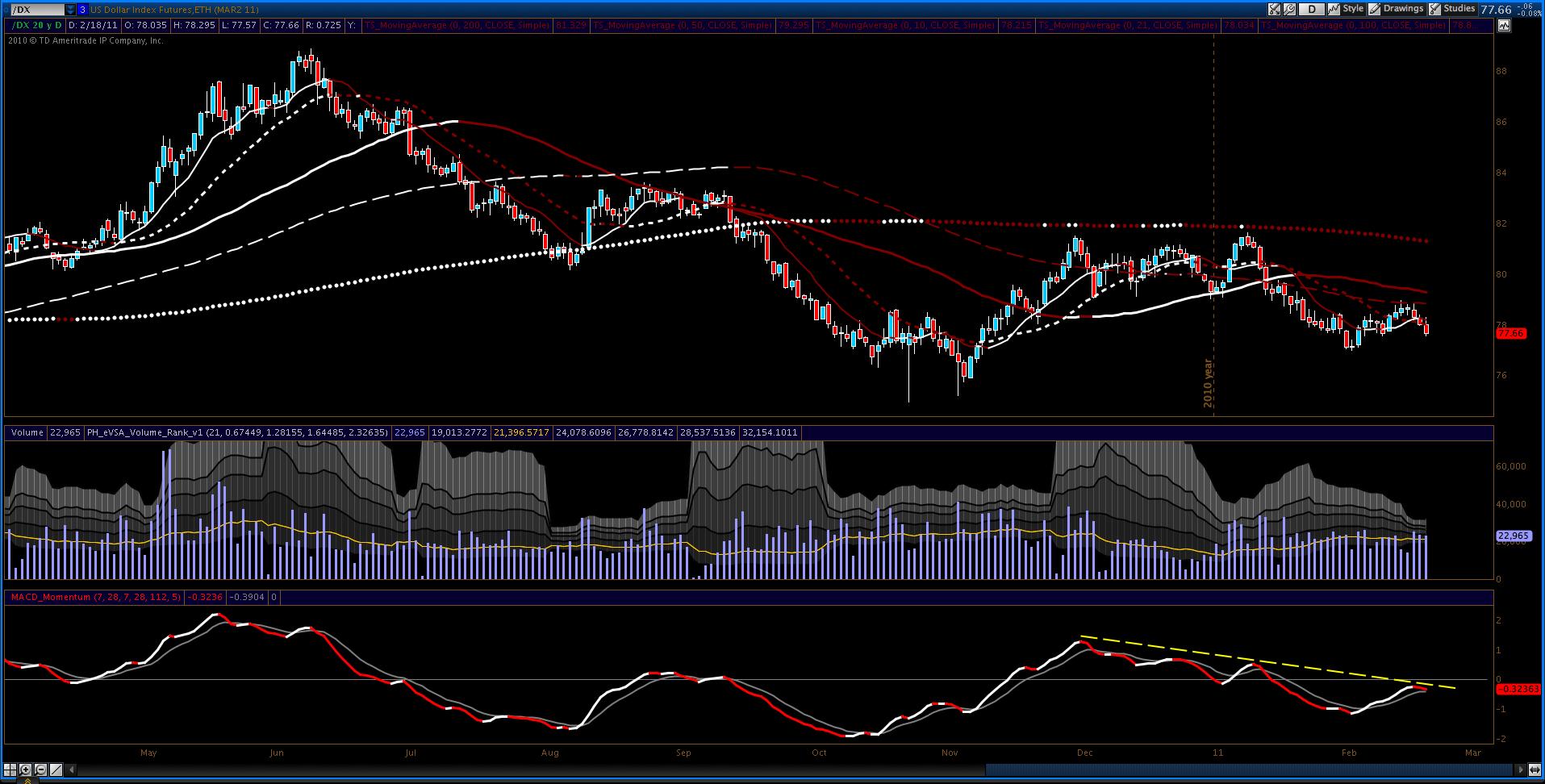Click the left scroll arrow on the time axis
This screenshot has width=1545, height=784.
[73, 769]
